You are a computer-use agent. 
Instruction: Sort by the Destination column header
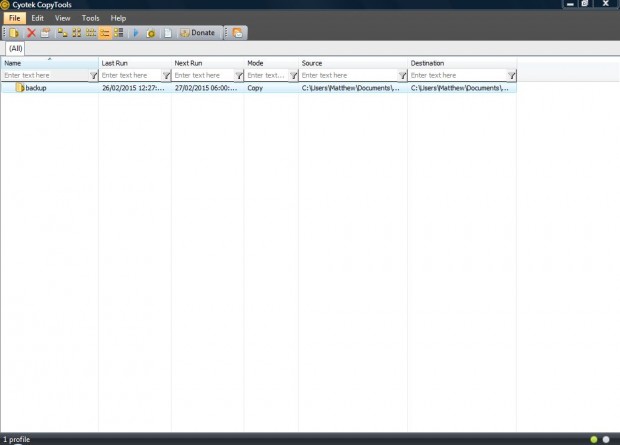click(x=462, y=63)
